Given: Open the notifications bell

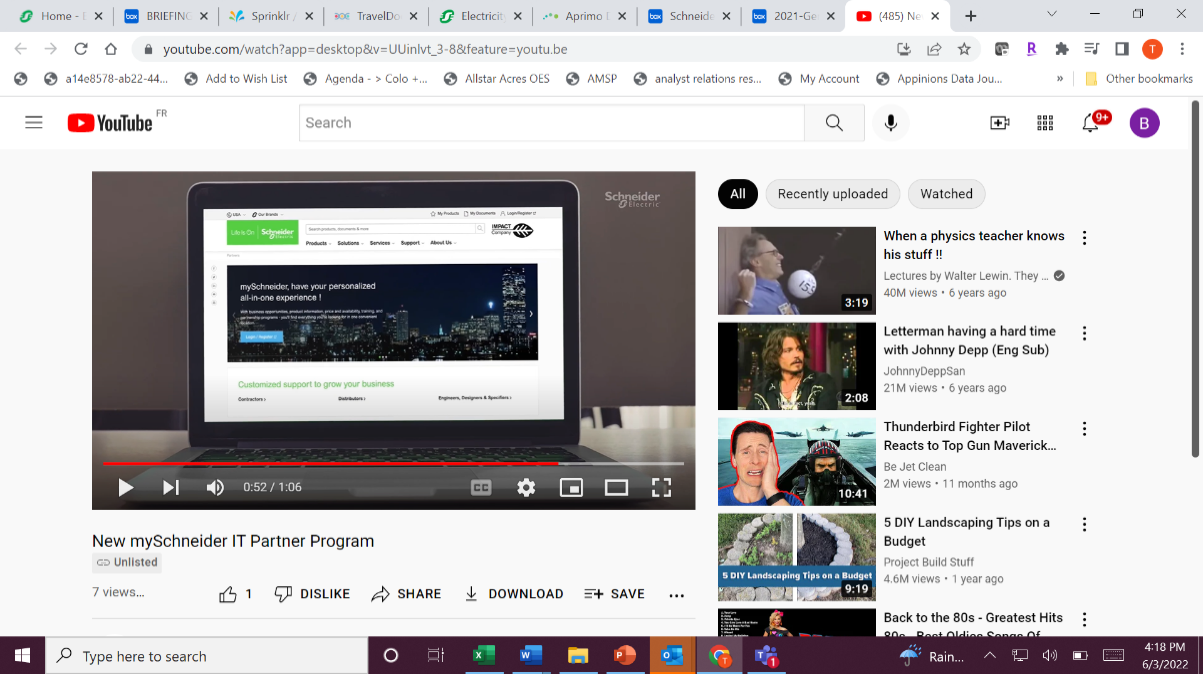Looking at the screenshot, I should click(1091, 123).
